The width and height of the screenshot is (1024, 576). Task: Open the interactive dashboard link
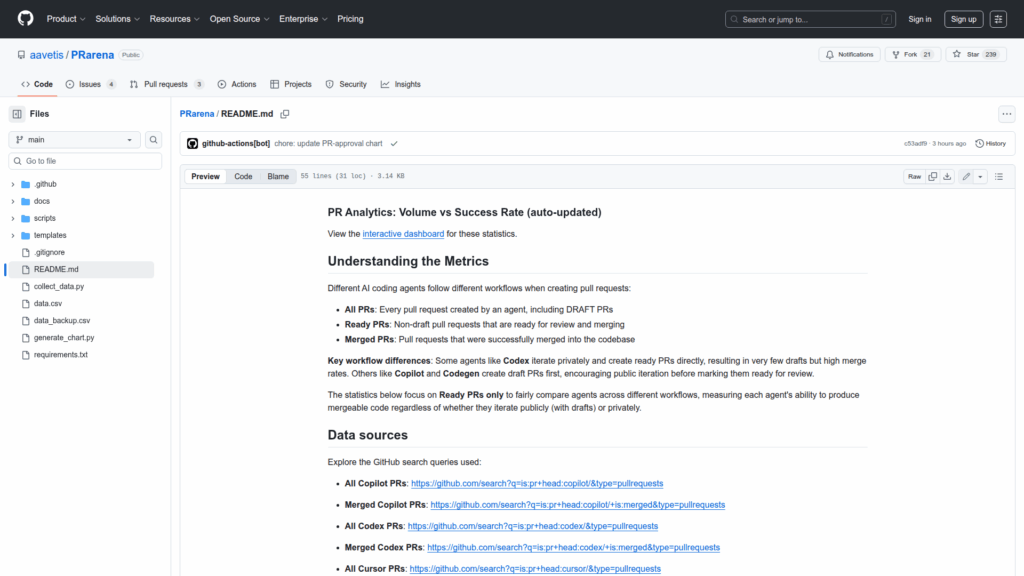(403, 234)
